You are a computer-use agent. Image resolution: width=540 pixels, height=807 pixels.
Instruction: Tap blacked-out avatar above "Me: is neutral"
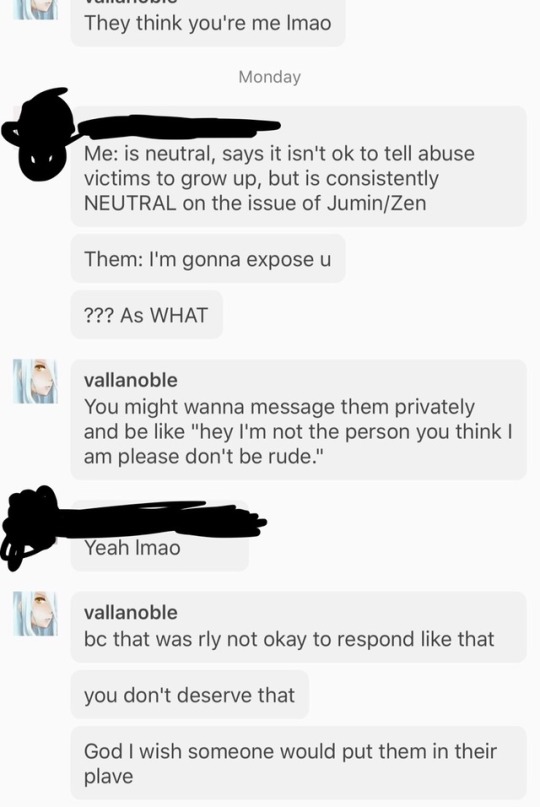[38, 135]
